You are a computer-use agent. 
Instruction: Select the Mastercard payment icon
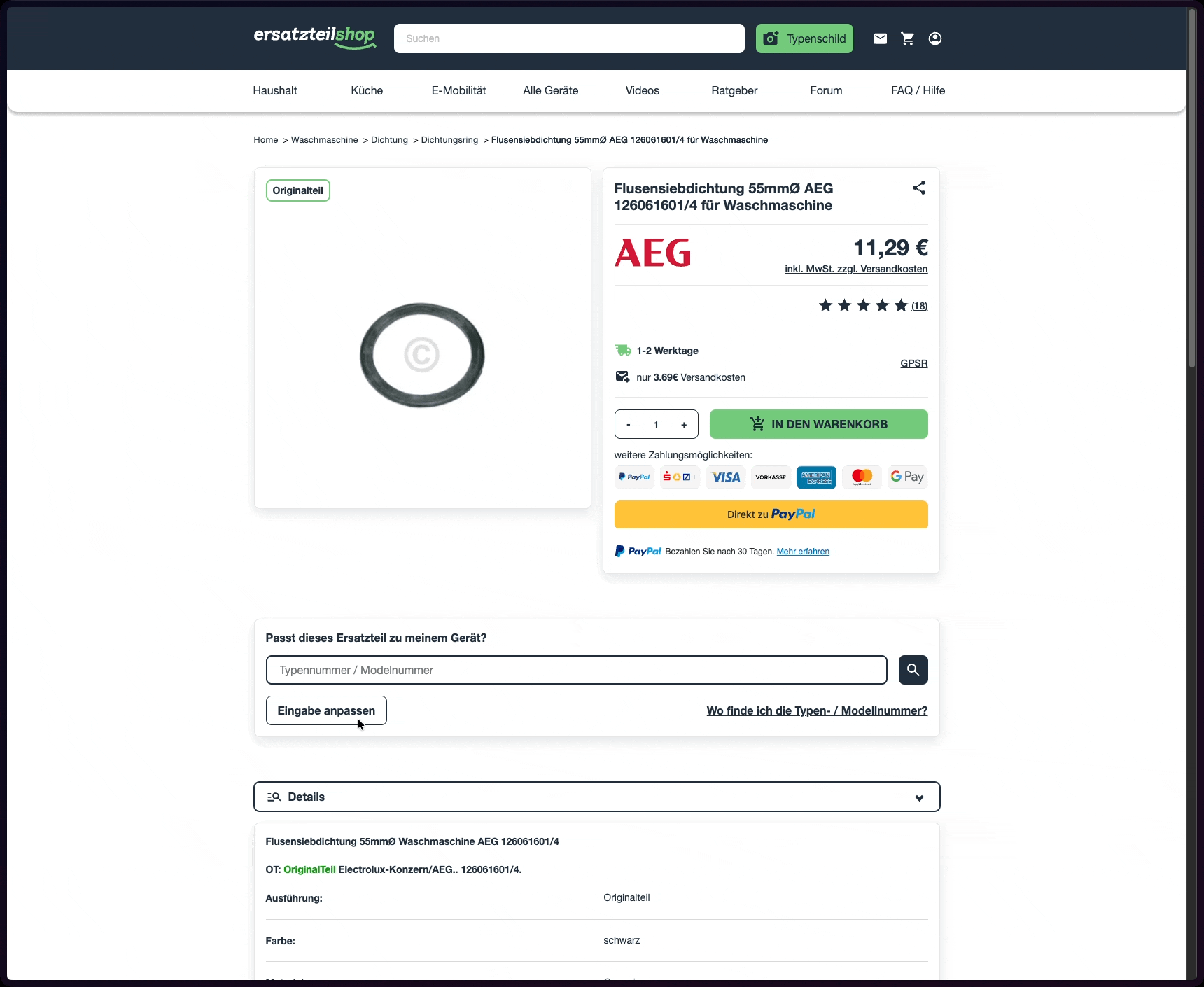click(862, 477)
